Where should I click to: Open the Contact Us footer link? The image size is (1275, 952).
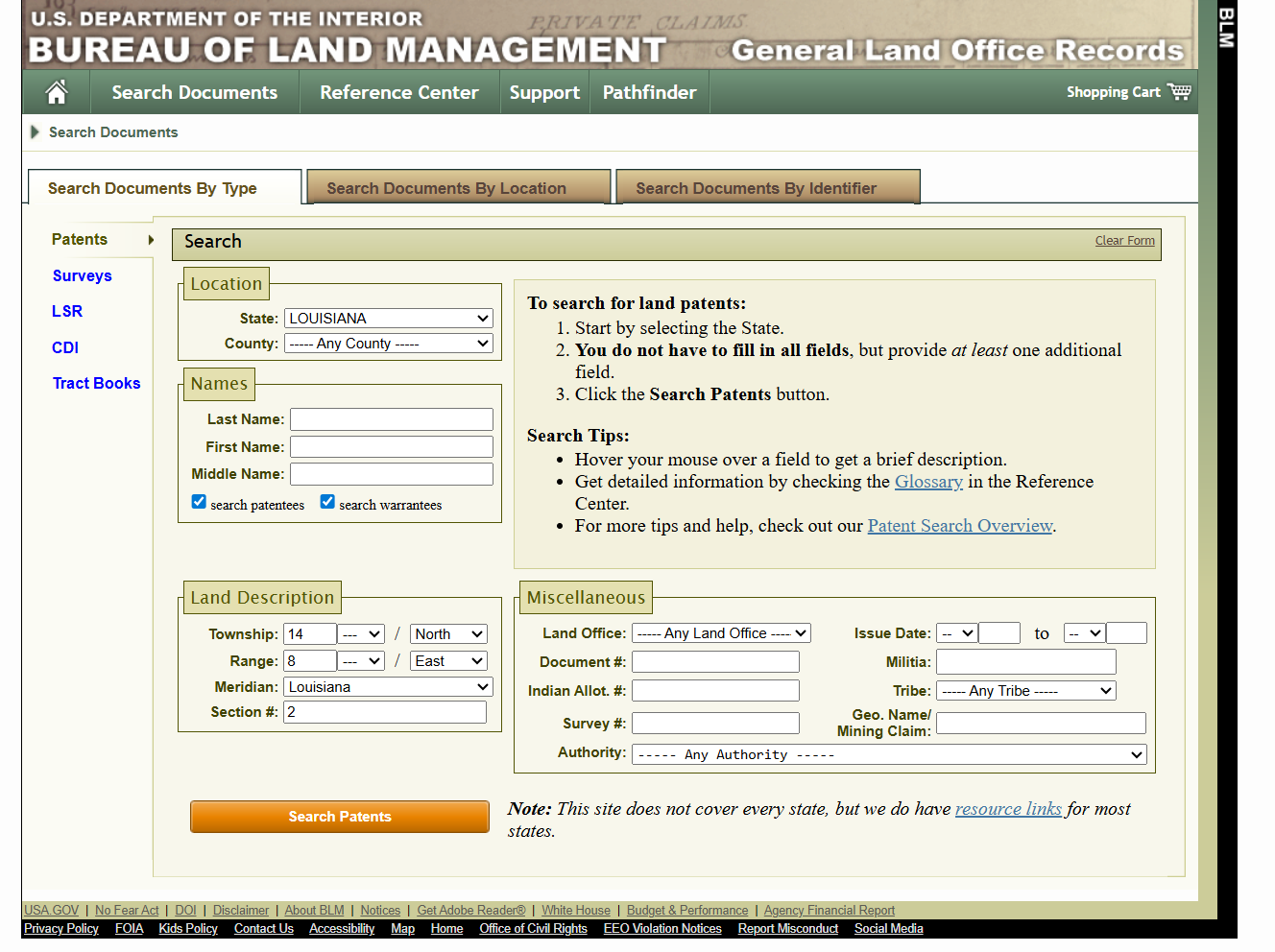[264, 929]
